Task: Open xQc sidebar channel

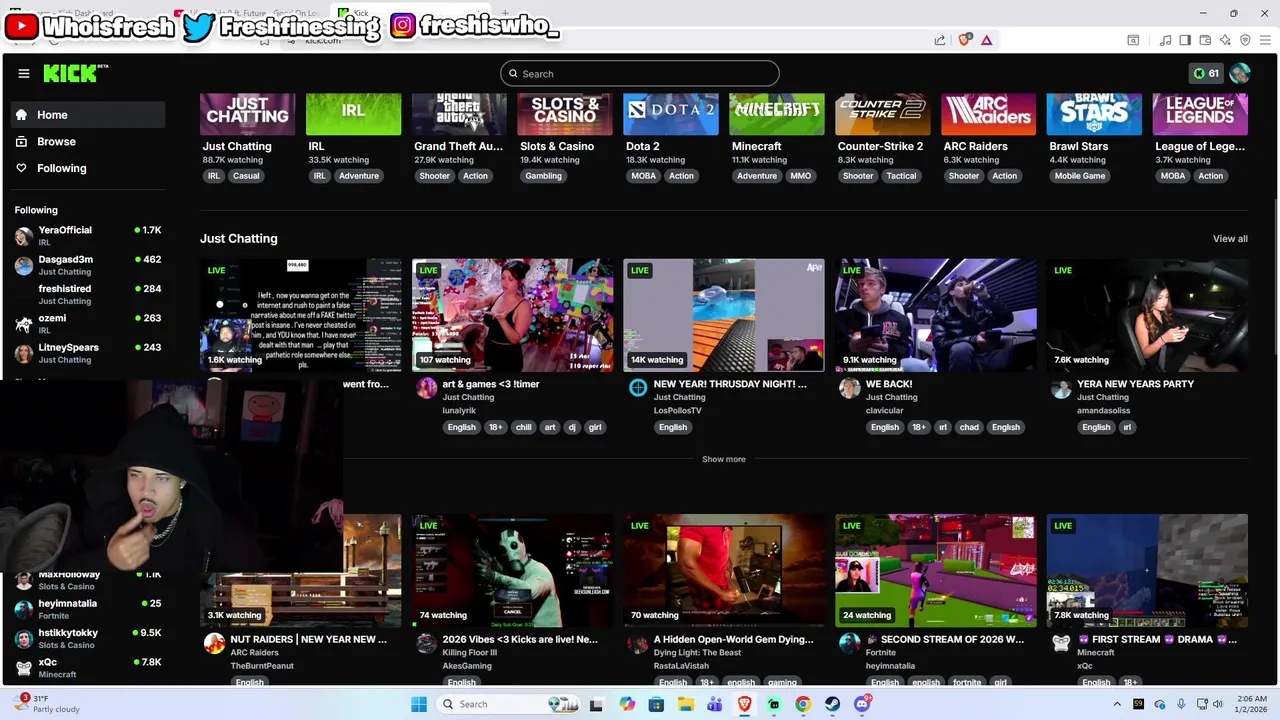Action: [88, 667]
